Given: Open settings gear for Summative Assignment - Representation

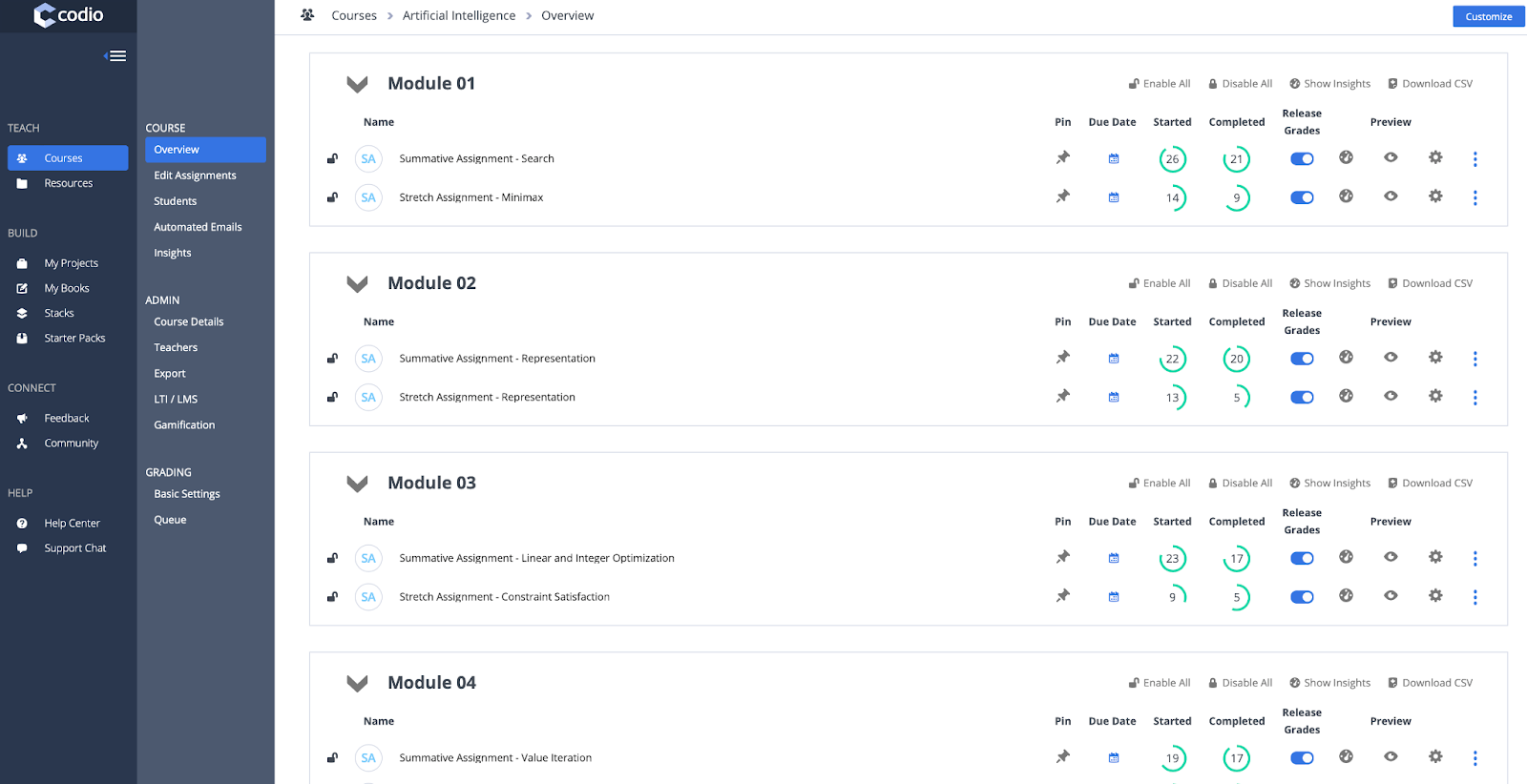Looking at the screenshot, I should tap(1434, 358).
